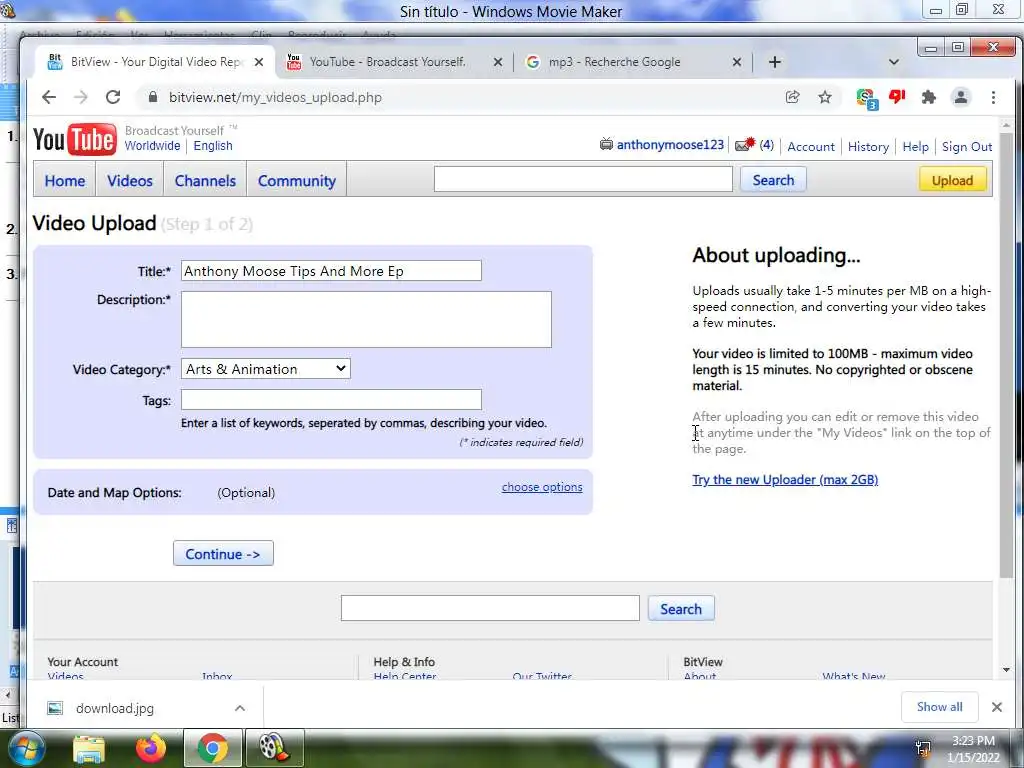Reload the BitView page
Image resolution: width=1024 pixels, height=768 pixels.
pyautogui.click(x=113, y=97)
